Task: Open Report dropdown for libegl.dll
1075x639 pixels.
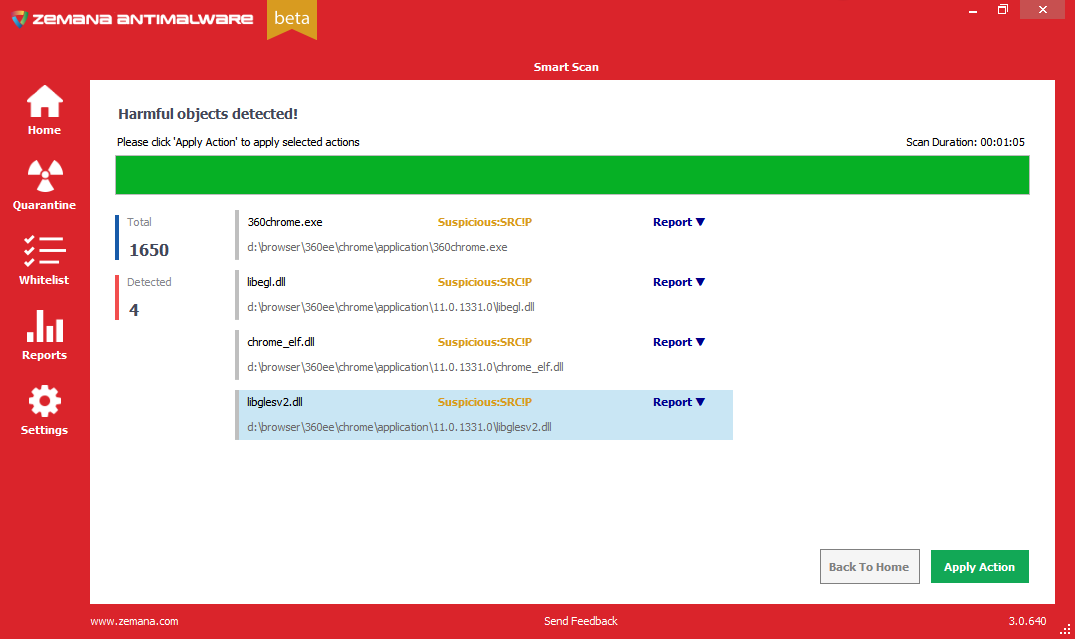Action: 679,282
